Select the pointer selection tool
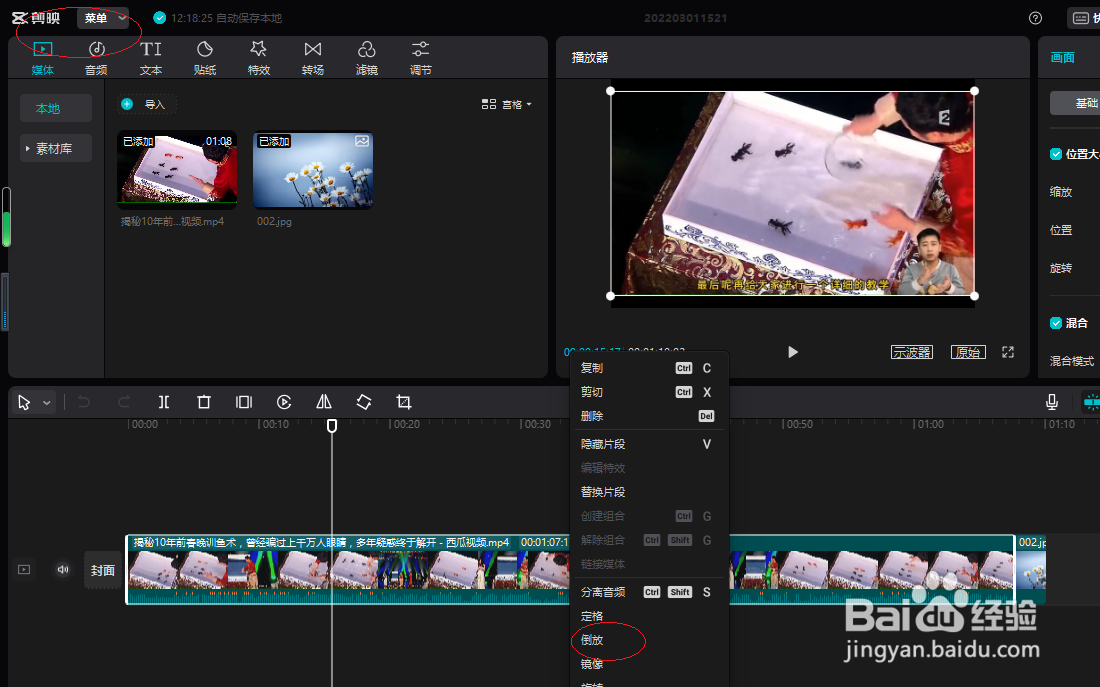 [x=25, y=403]
